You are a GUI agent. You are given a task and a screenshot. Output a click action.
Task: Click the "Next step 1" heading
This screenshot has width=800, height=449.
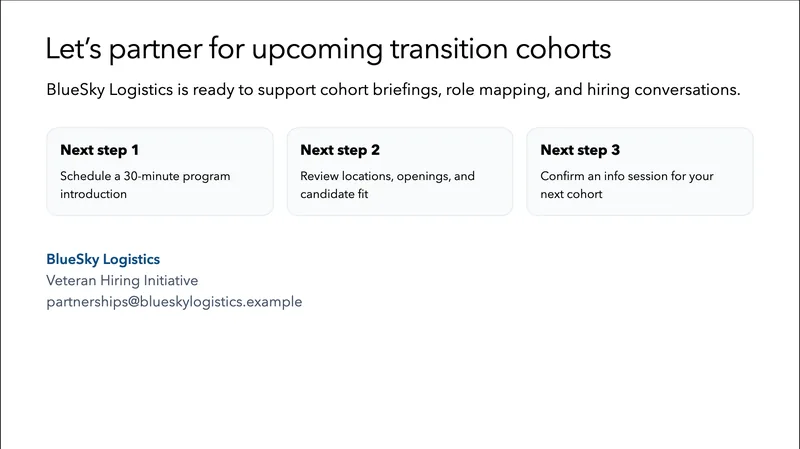pyautogui.click(x=99, y=150)
